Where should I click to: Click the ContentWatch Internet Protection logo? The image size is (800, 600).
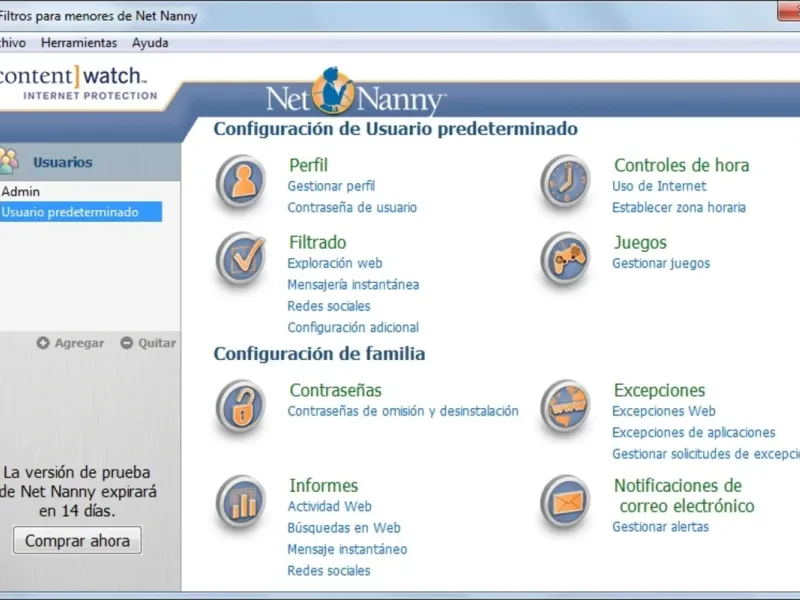pyautogui.click(x=79, y=83)
